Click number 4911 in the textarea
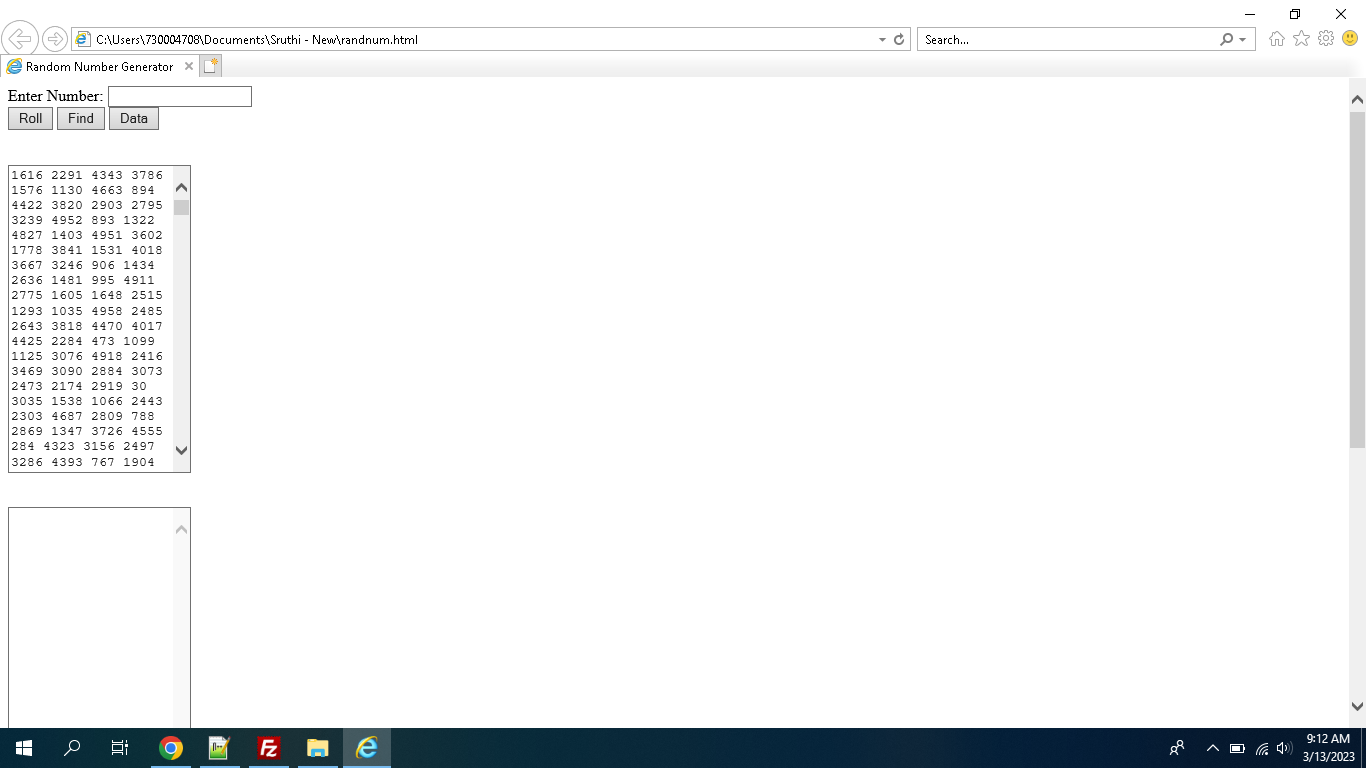Screen dimensions: 1366x768 (139, 280)
